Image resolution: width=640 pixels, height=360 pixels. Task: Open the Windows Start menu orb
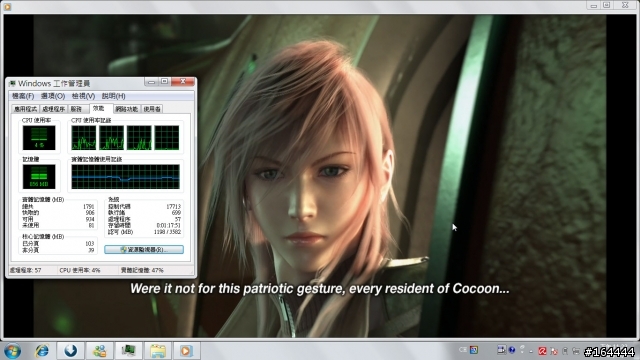click(12, 351)
